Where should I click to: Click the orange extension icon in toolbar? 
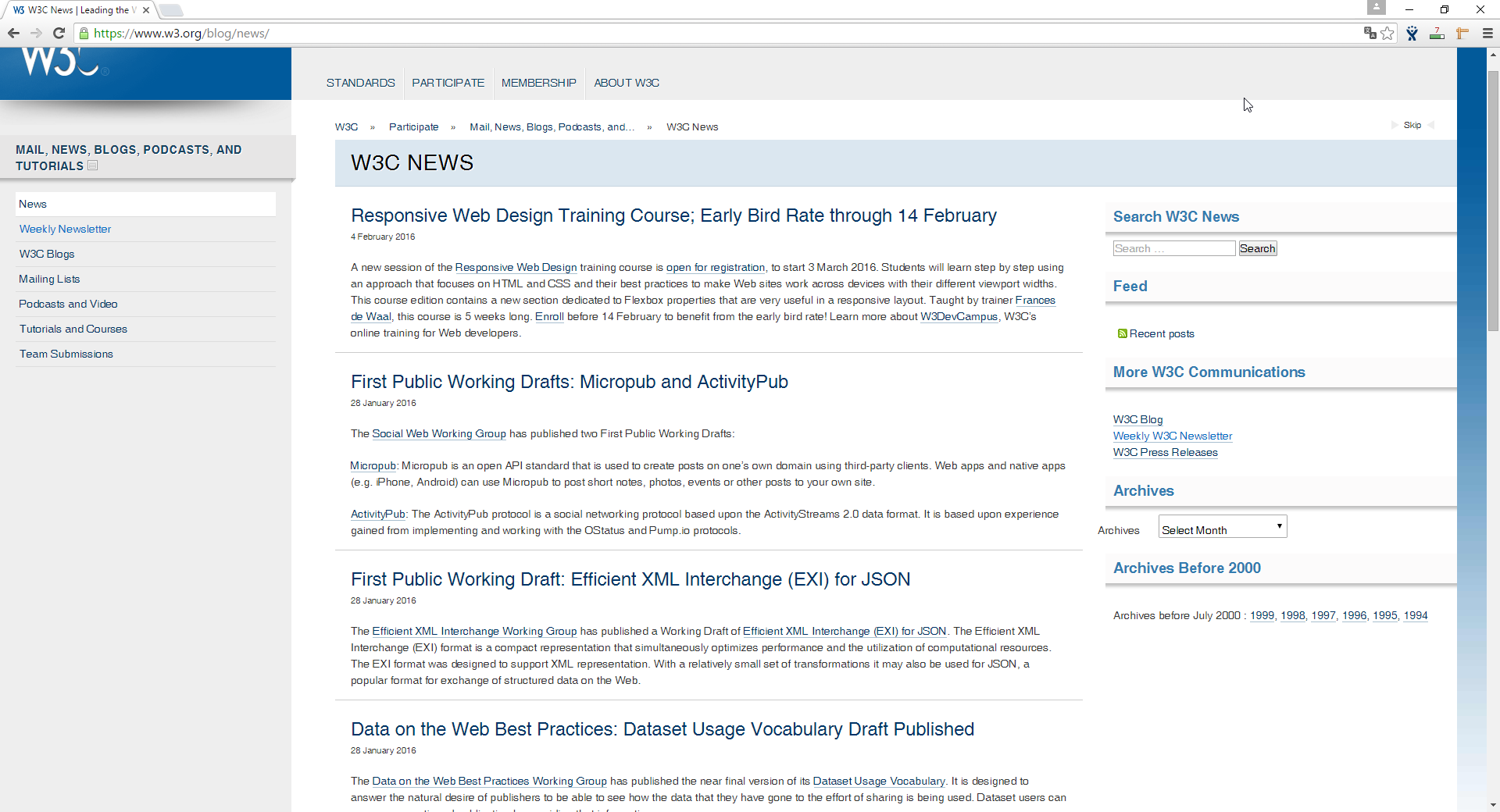(1462, 33)
